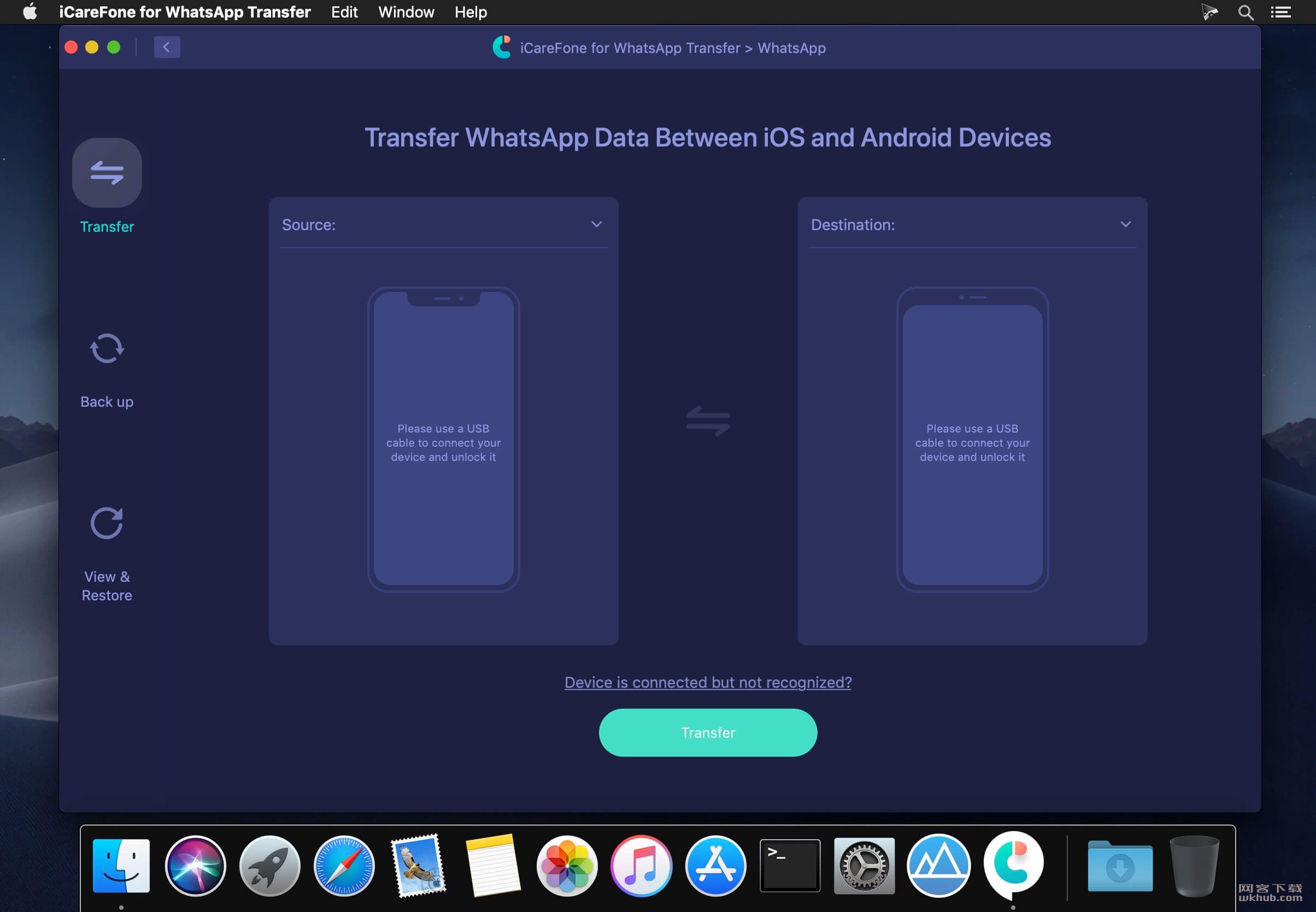Minimize the window with the yellow button

(92, 47)
